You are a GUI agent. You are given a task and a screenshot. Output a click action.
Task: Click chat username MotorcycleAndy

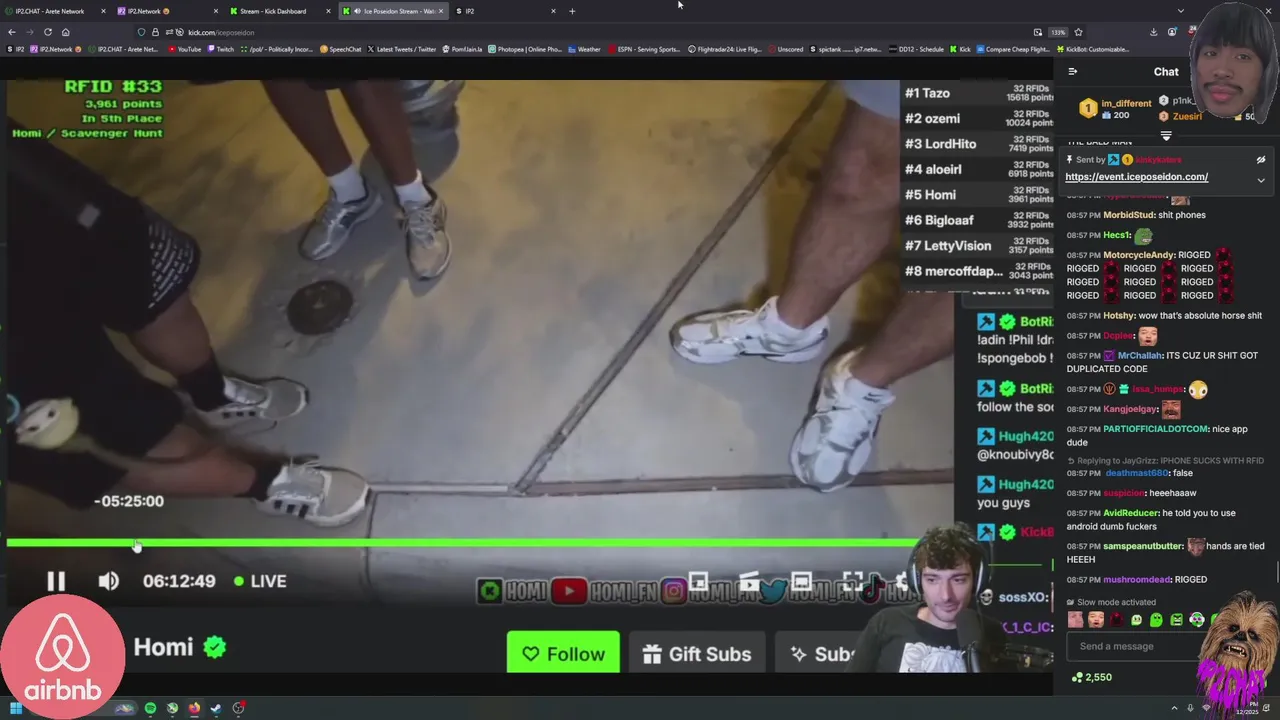[1139, 255]
